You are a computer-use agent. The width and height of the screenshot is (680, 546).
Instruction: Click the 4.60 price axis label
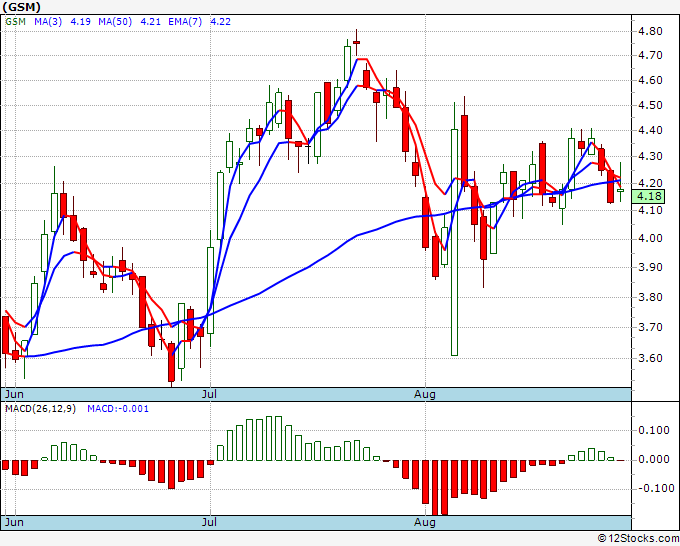pyautogui.click(x=650, y=80)
